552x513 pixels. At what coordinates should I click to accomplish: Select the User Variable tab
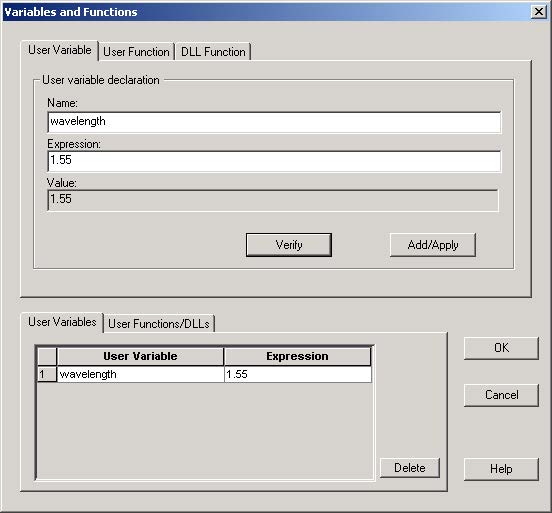[59, 50]
